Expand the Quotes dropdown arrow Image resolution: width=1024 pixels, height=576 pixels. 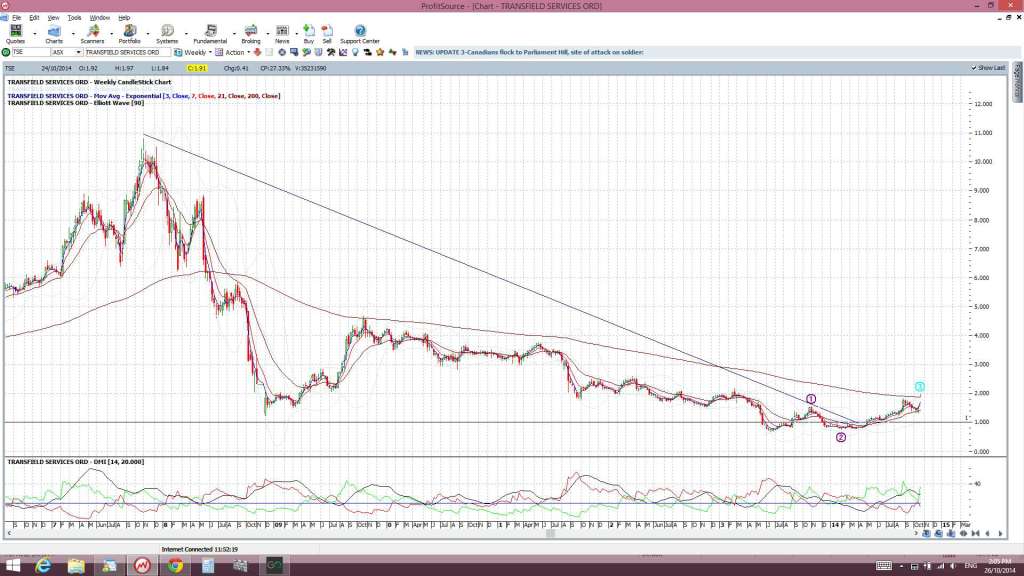tap(35, 33)
